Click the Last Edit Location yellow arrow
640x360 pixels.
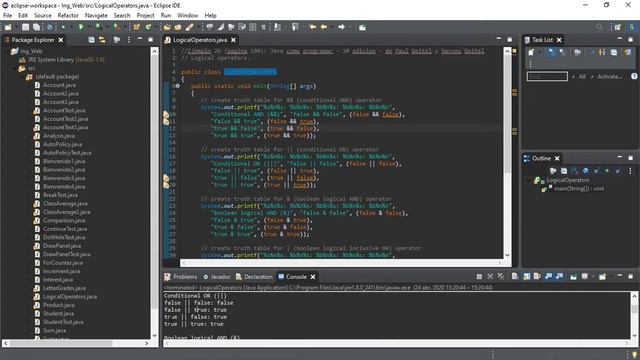tap(313, 27)
